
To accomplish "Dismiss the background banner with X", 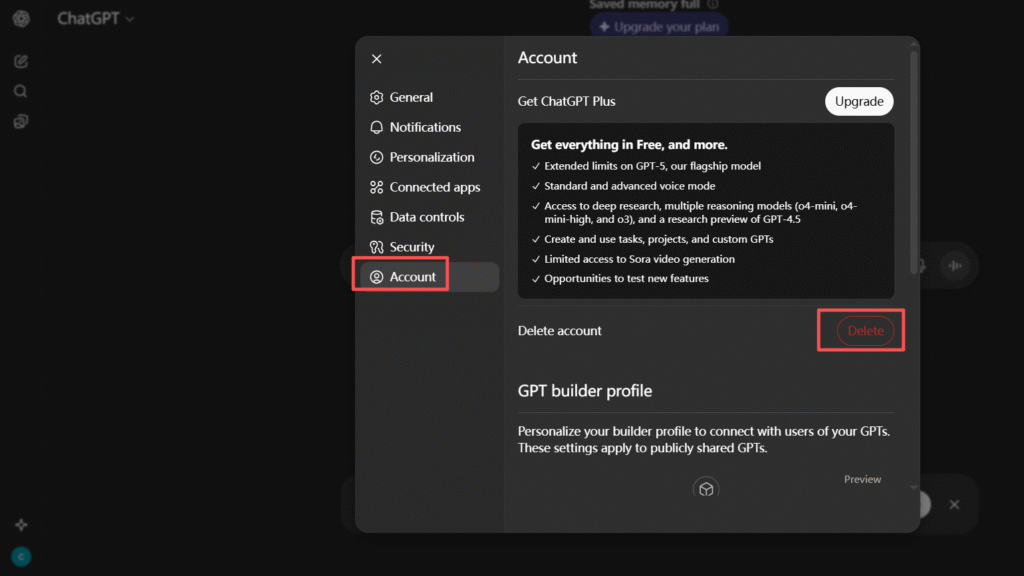I will click(x=954, y=504).
